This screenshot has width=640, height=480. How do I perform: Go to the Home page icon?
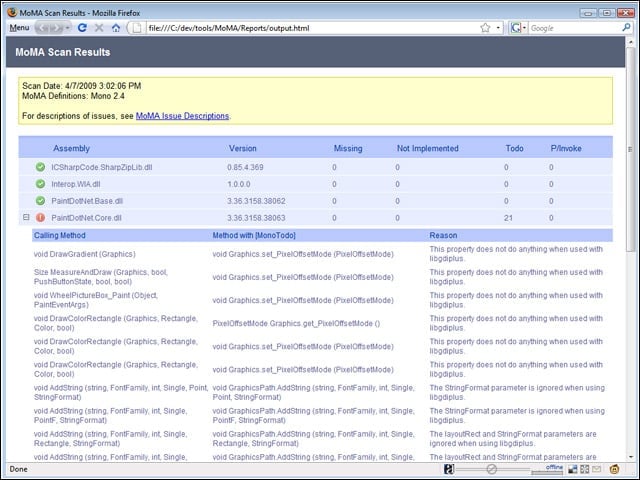point(116,28)
